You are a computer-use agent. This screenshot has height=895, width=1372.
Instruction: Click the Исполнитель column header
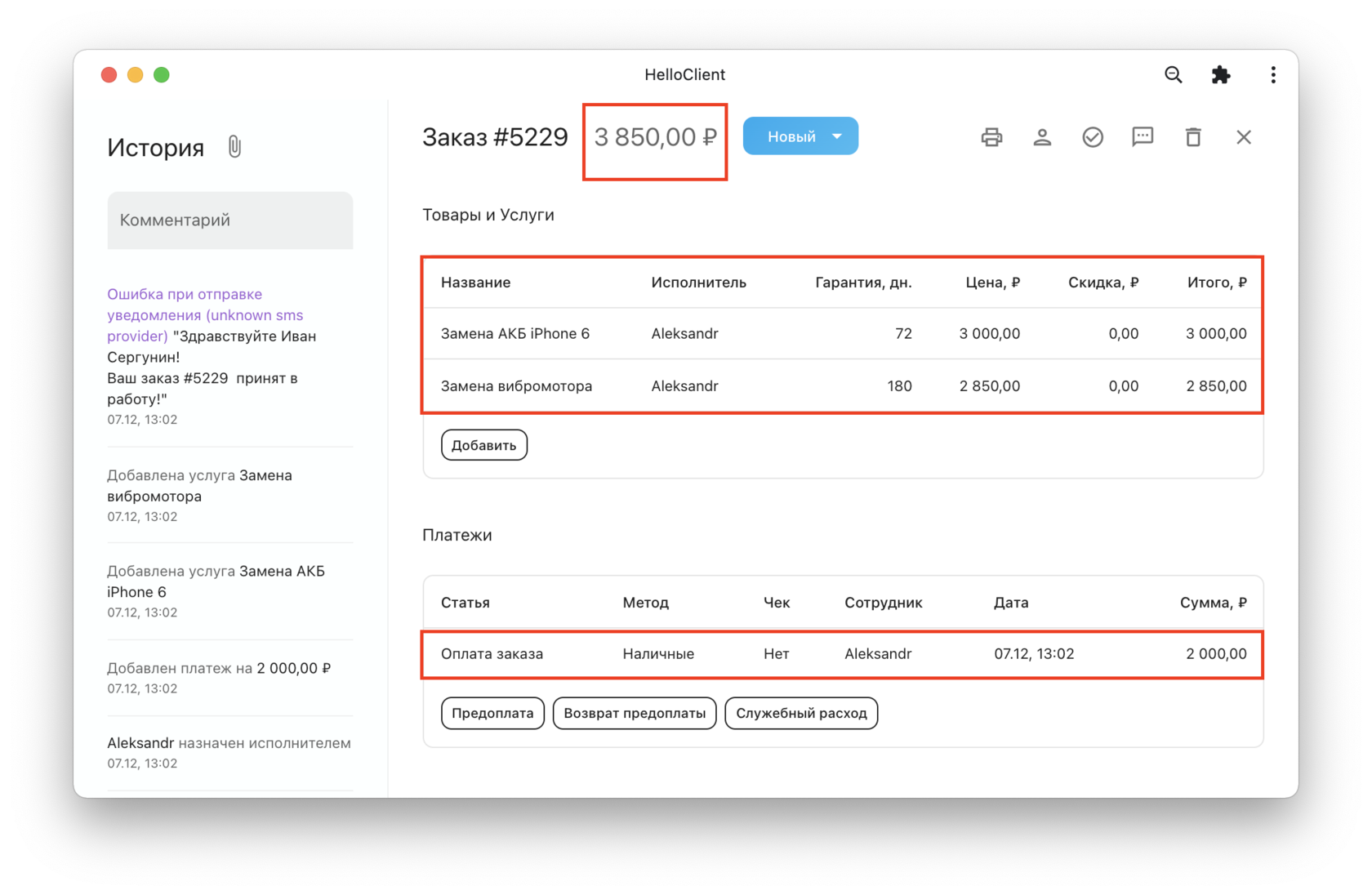pos(698,283)
